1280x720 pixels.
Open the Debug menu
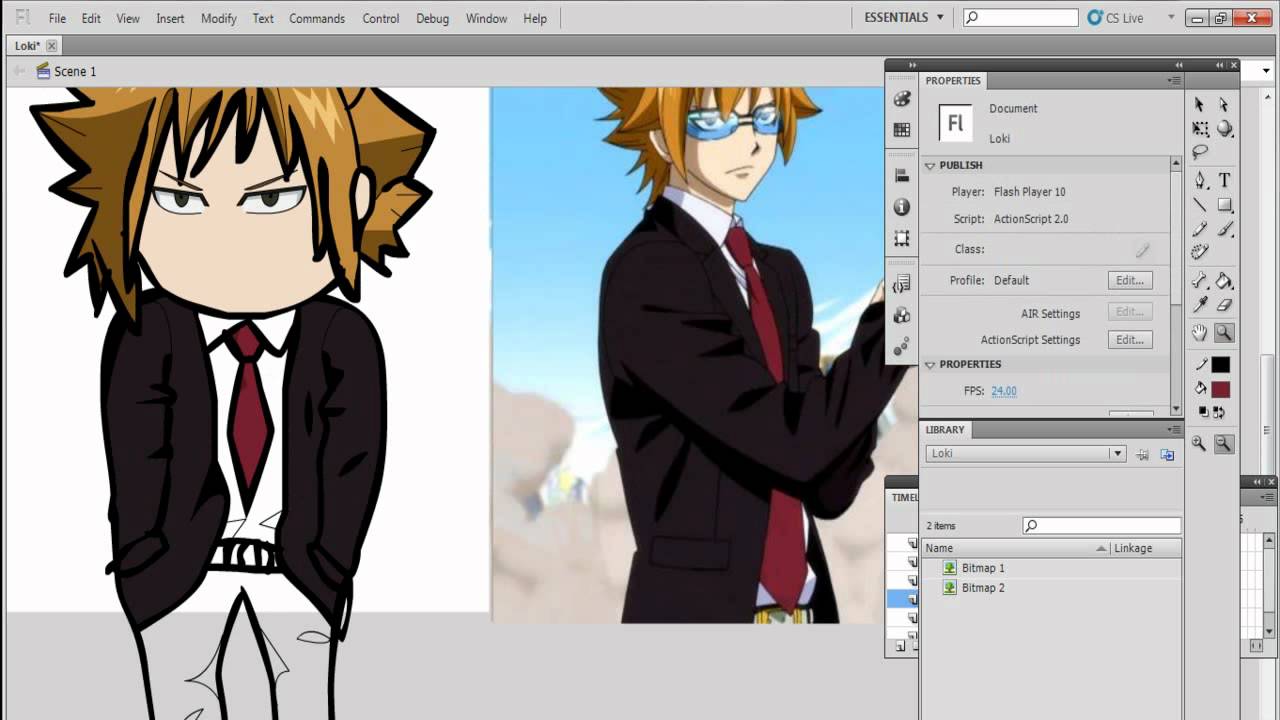pos(432,18)
